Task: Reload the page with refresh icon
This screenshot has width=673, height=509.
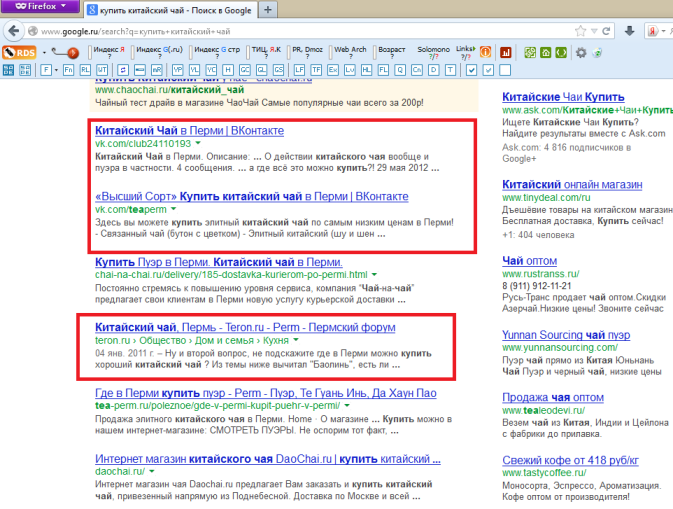Action: click(x=606, y=31)
